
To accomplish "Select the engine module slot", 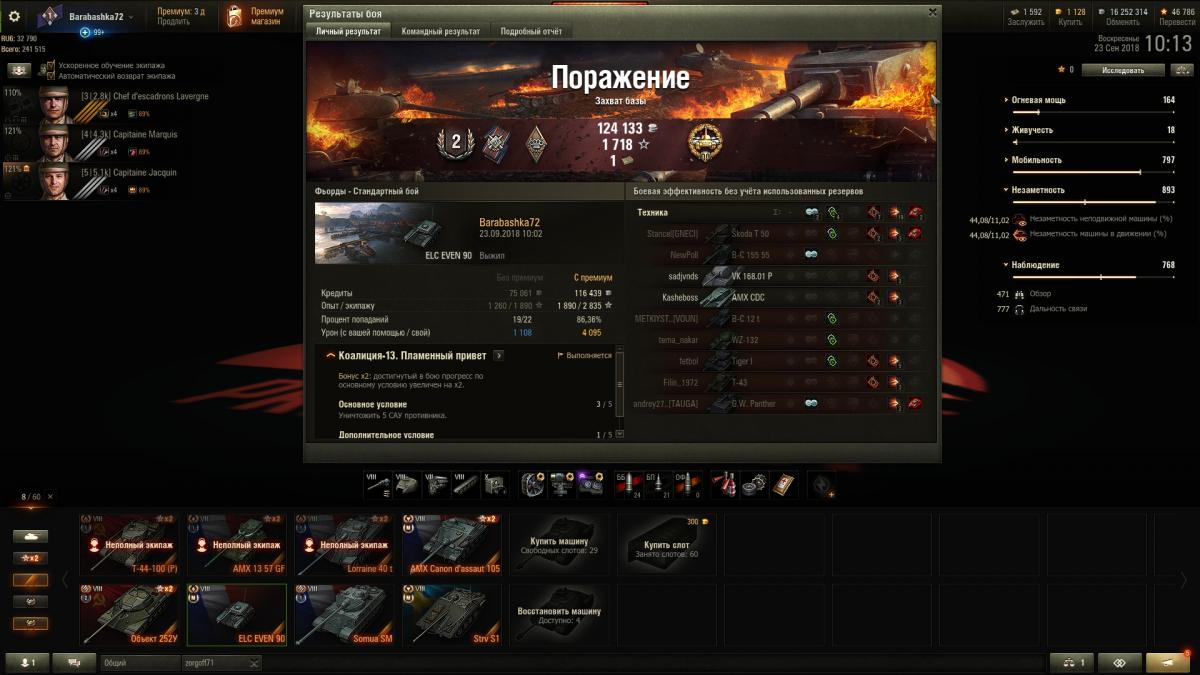I will click(437, 484).
